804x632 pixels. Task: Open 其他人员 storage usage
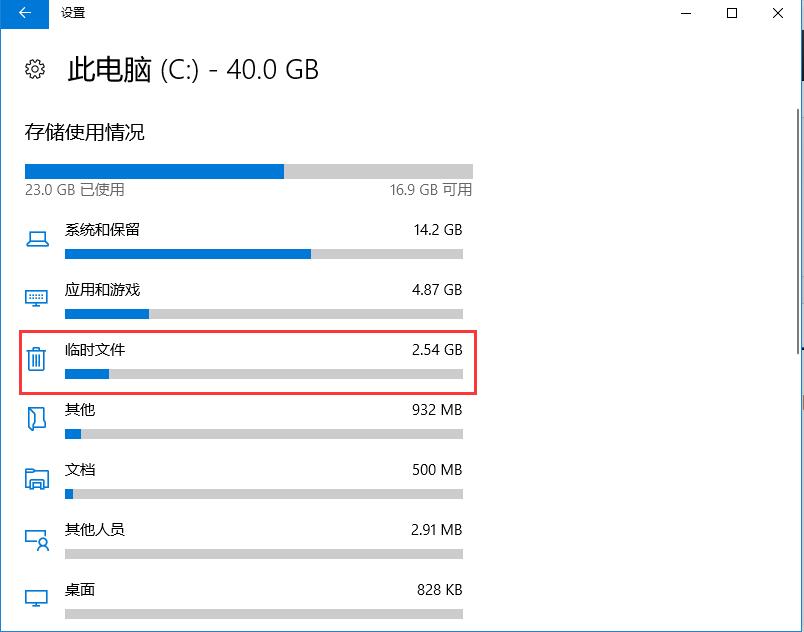coord(248,541)
